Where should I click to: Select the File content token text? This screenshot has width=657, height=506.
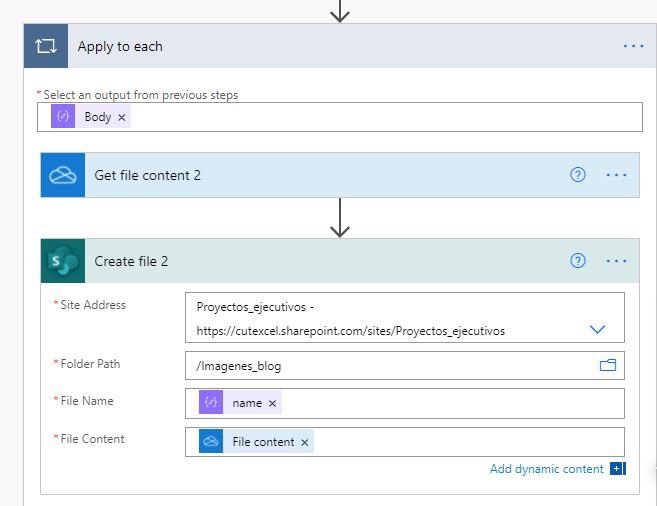[x=263, y=442]
